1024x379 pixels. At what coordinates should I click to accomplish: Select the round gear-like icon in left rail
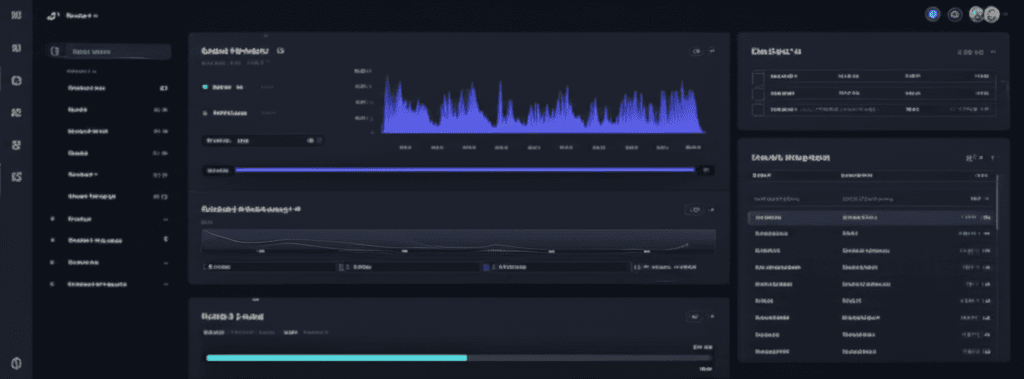pos(17,80)
